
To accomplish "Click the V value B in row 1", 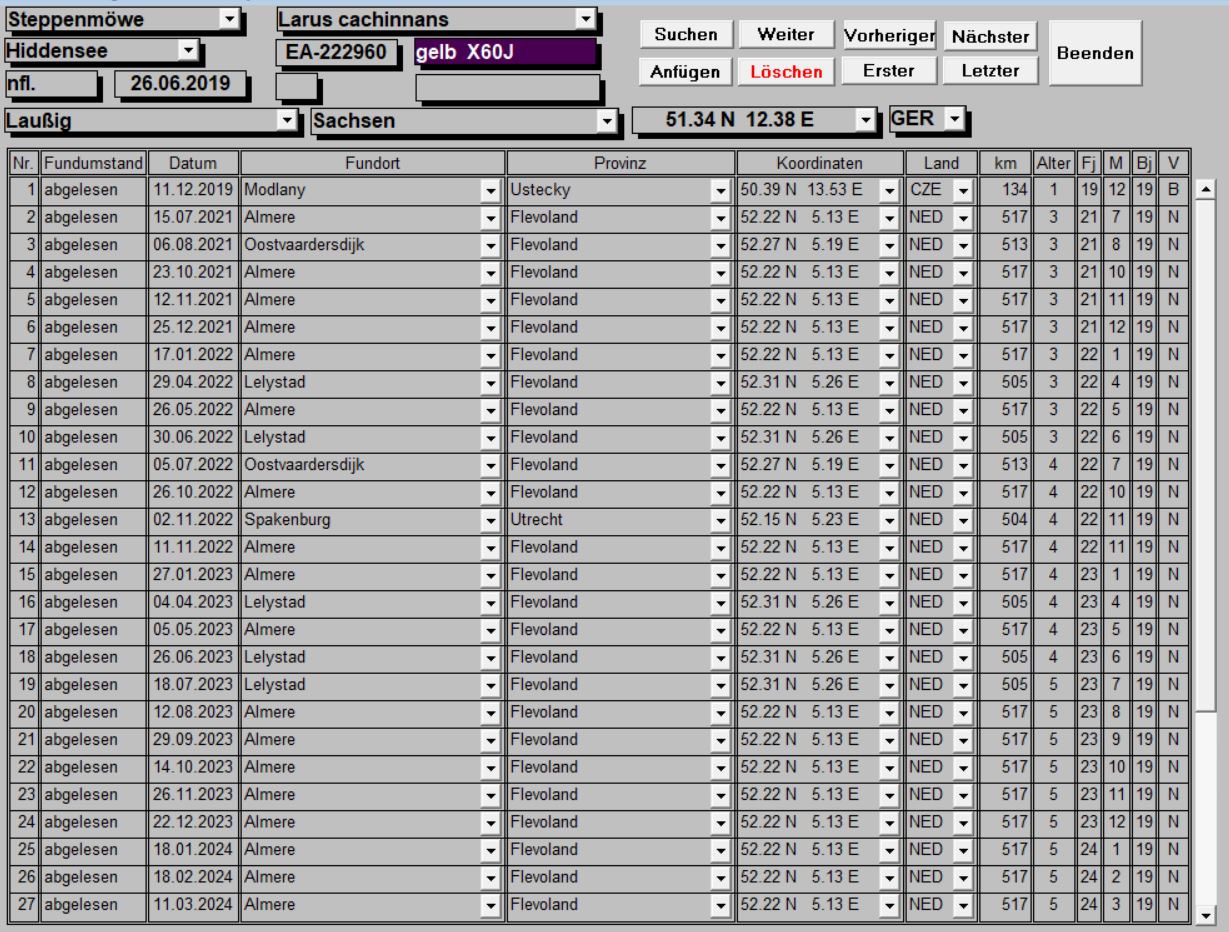I will (1174, 190).
